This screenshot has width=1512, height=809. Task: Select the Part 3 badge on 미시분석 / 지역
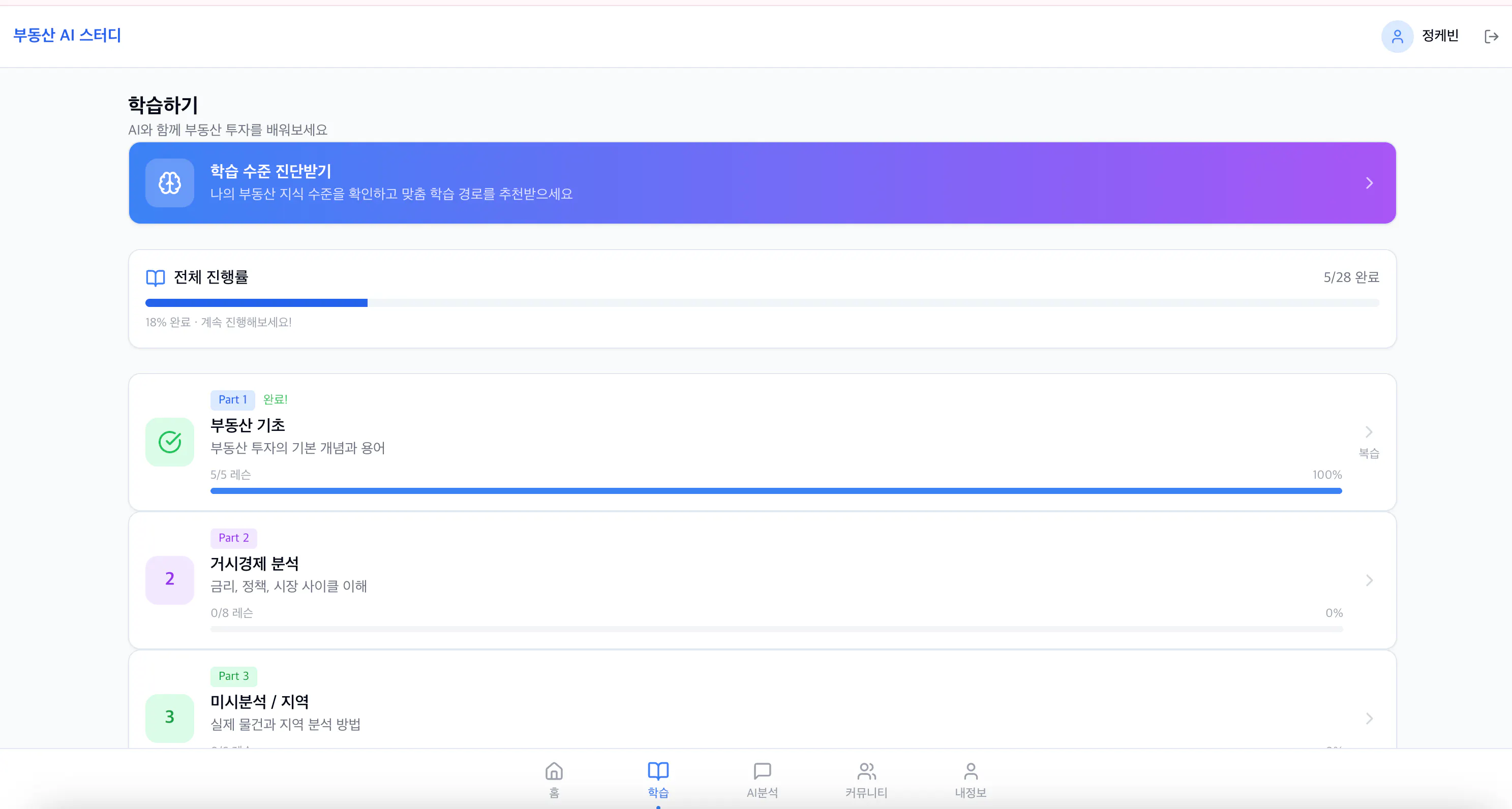[233, 676]
